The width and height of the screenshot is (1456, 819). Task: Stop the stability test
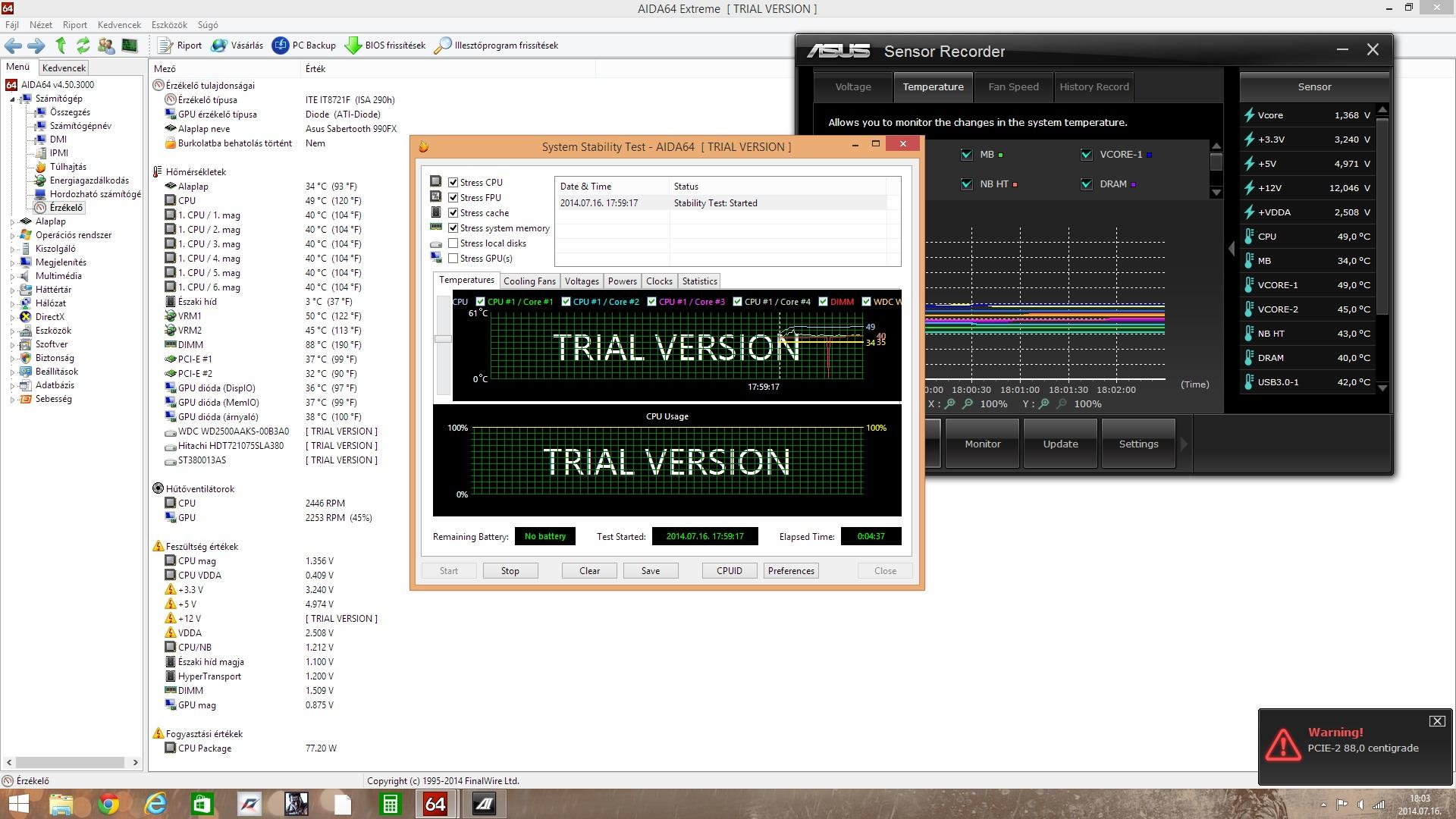[510, 571]
